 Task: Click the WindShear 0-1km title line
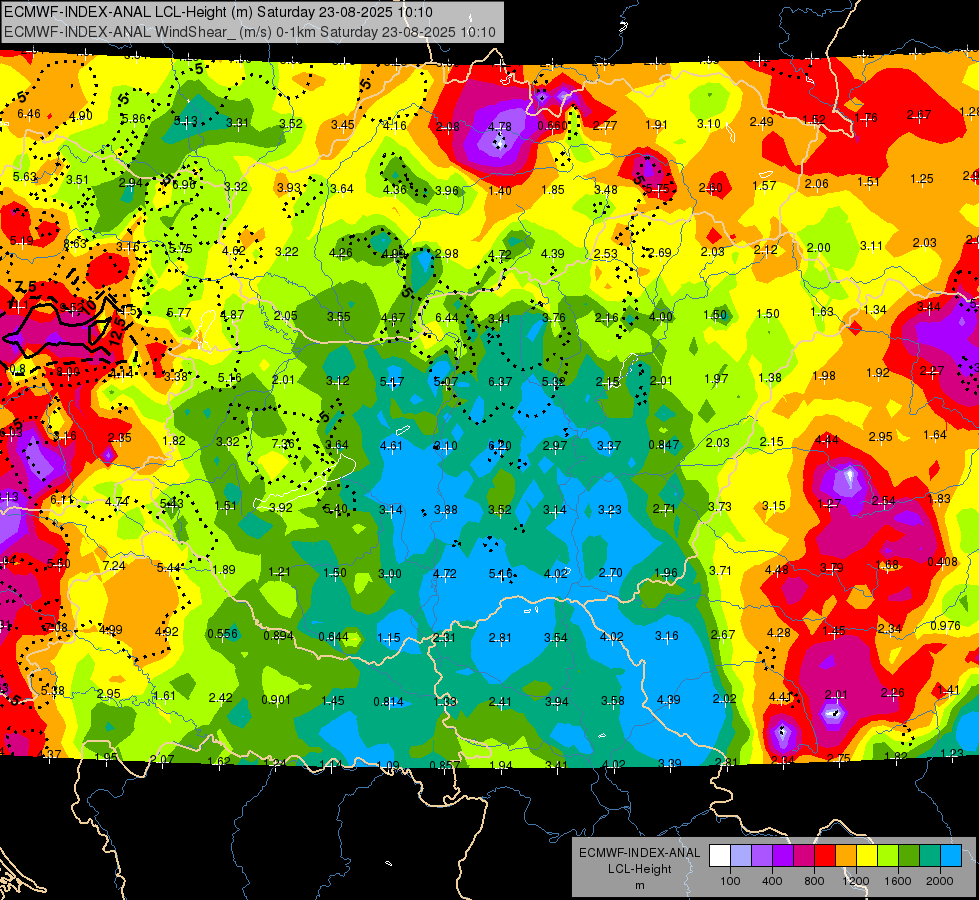(x=250, y=32)
